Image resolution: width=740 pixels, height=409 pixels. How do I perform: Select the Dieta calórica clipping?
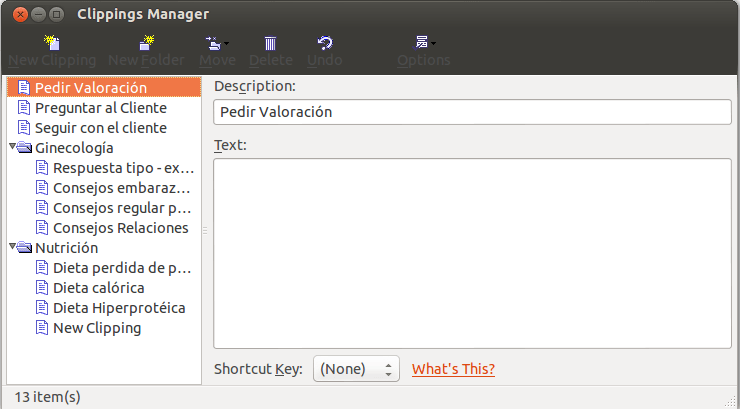click(98, 288)
